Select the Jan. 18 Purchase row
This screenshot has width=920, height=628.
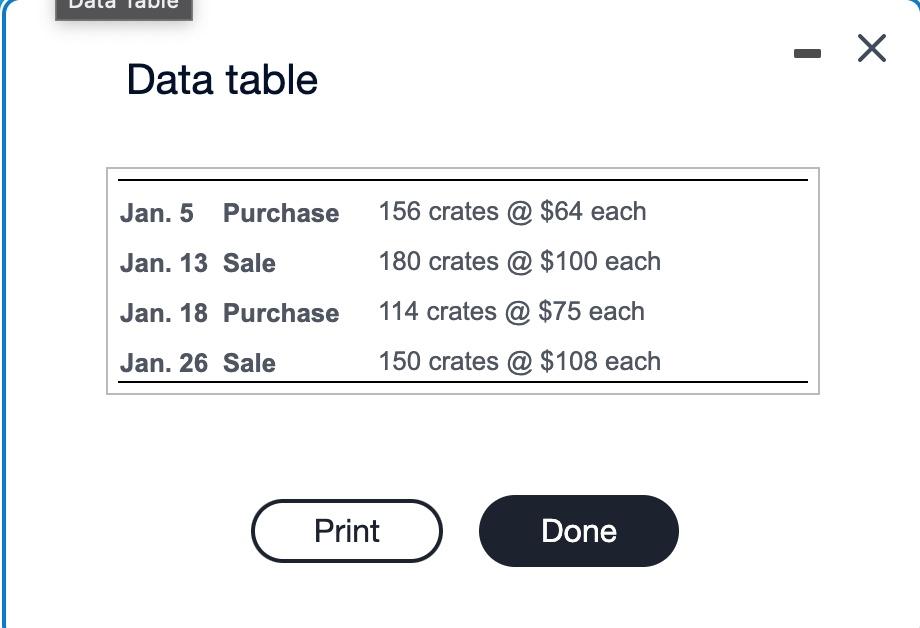(400, 312)
